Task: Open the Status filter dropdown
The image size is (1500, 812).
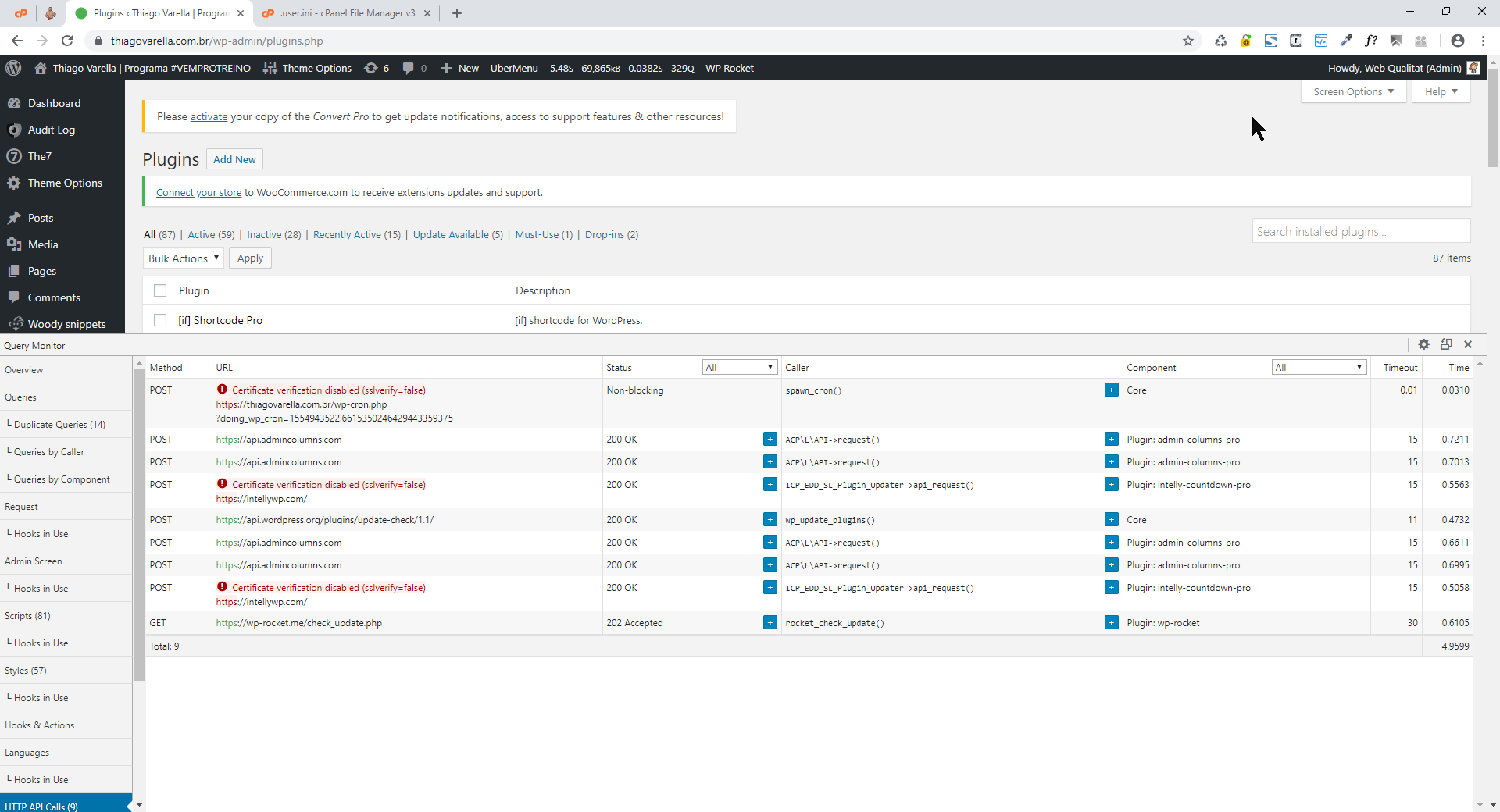Action: (738, 367)
